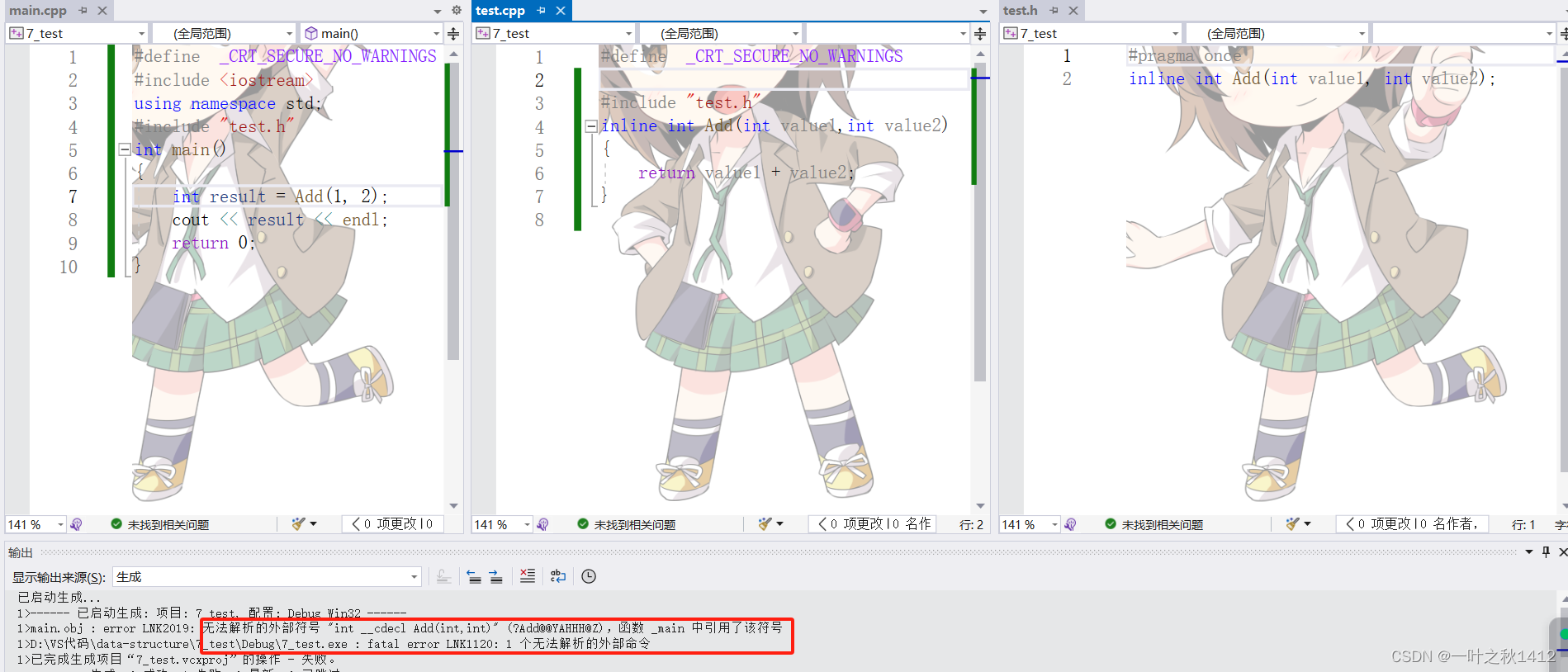Image resolution: width=1568 pixels, height=672 pixels.
Task: Open the 7_test project dropdown in main.cpp pane
Action: tap(78, 33)
